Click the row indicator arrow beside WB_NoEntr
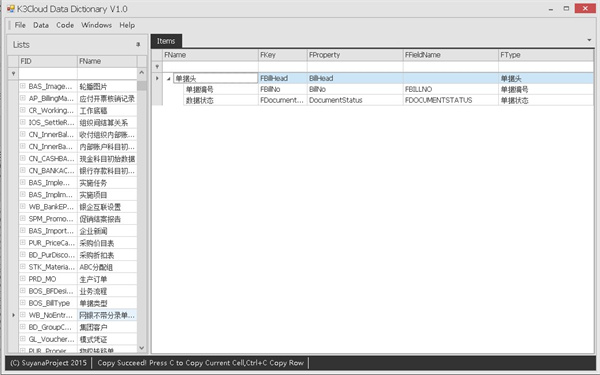The width and height of the screenshot is (600, 375). tap(13, 315)
